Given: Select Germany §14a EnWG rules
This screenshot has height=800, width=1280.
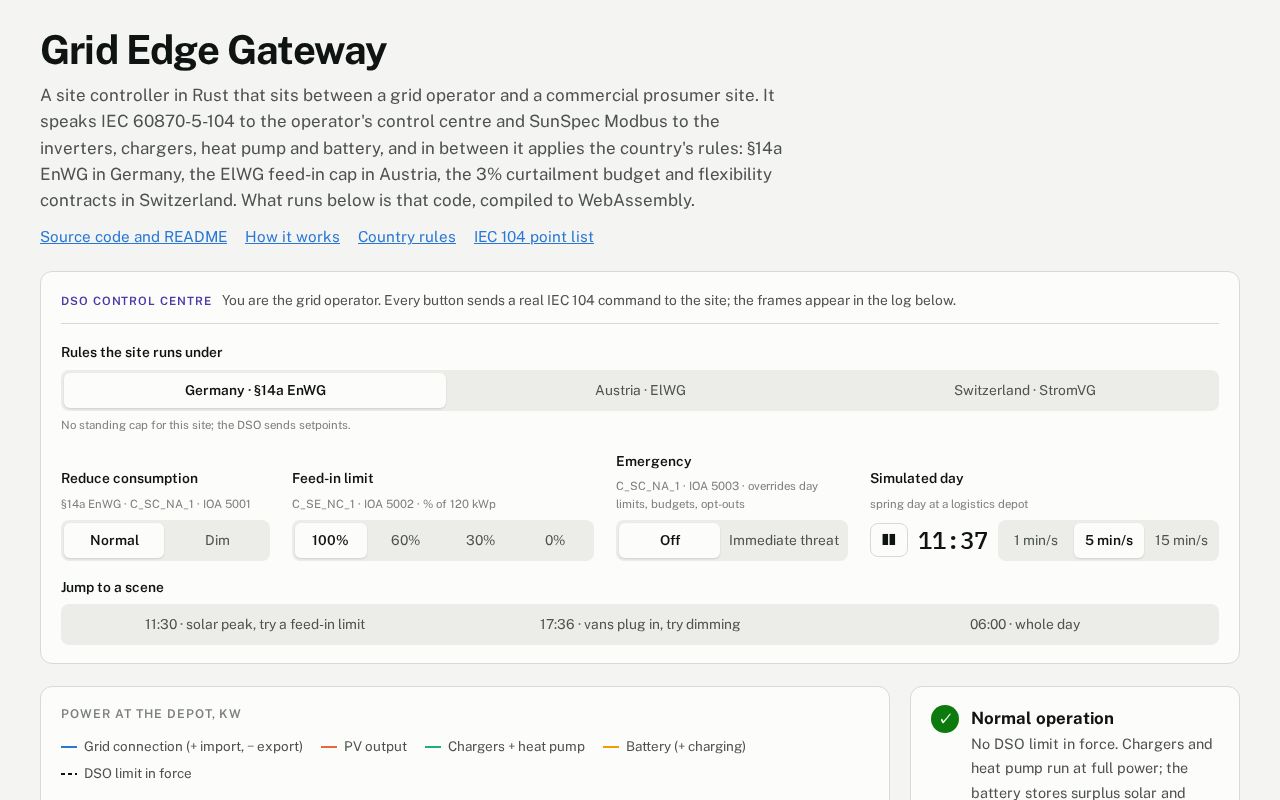Looking at the screenshot, I should (x=255, y=390).
